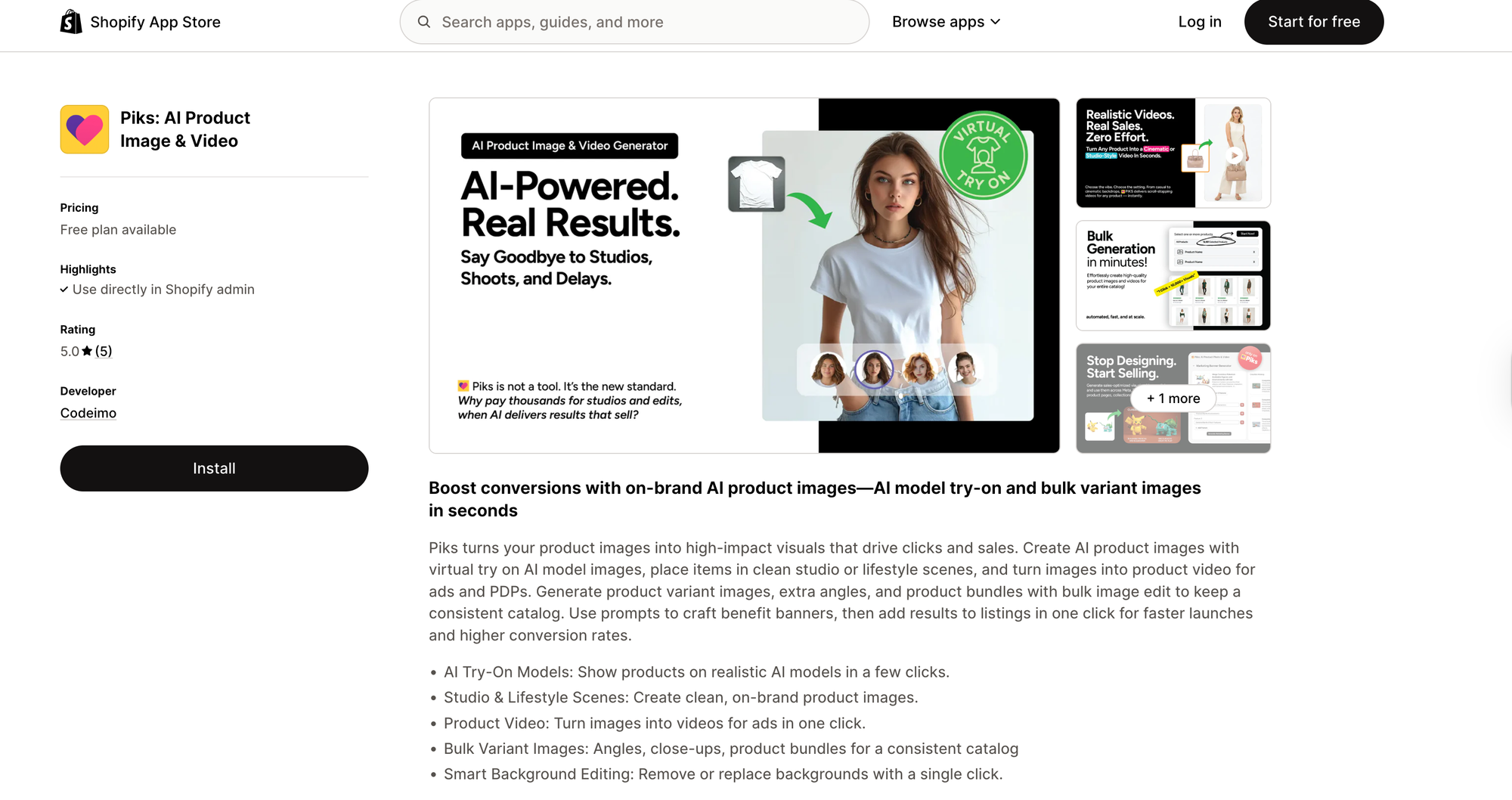
Task: Click Start for free button
Action: pos(1314,22)
